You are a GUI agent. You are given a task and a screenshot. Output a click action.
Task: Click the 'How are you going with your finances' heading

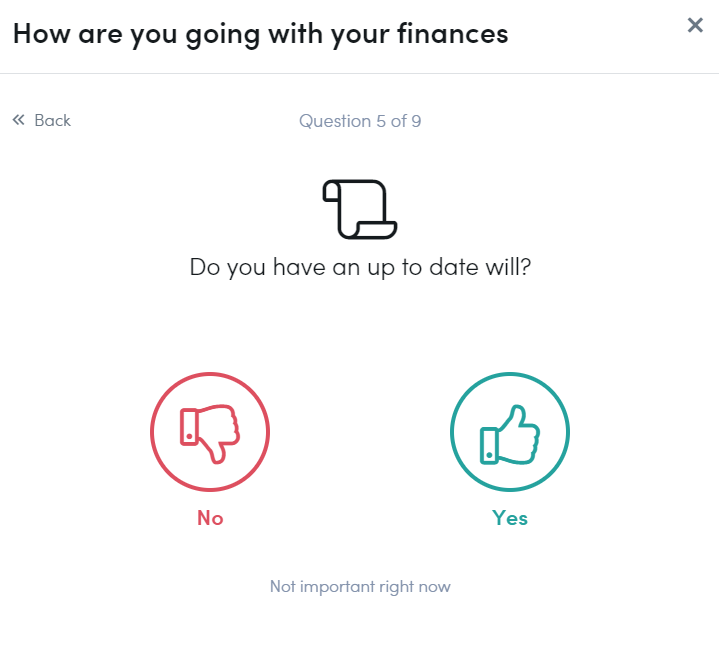point(260,34)
